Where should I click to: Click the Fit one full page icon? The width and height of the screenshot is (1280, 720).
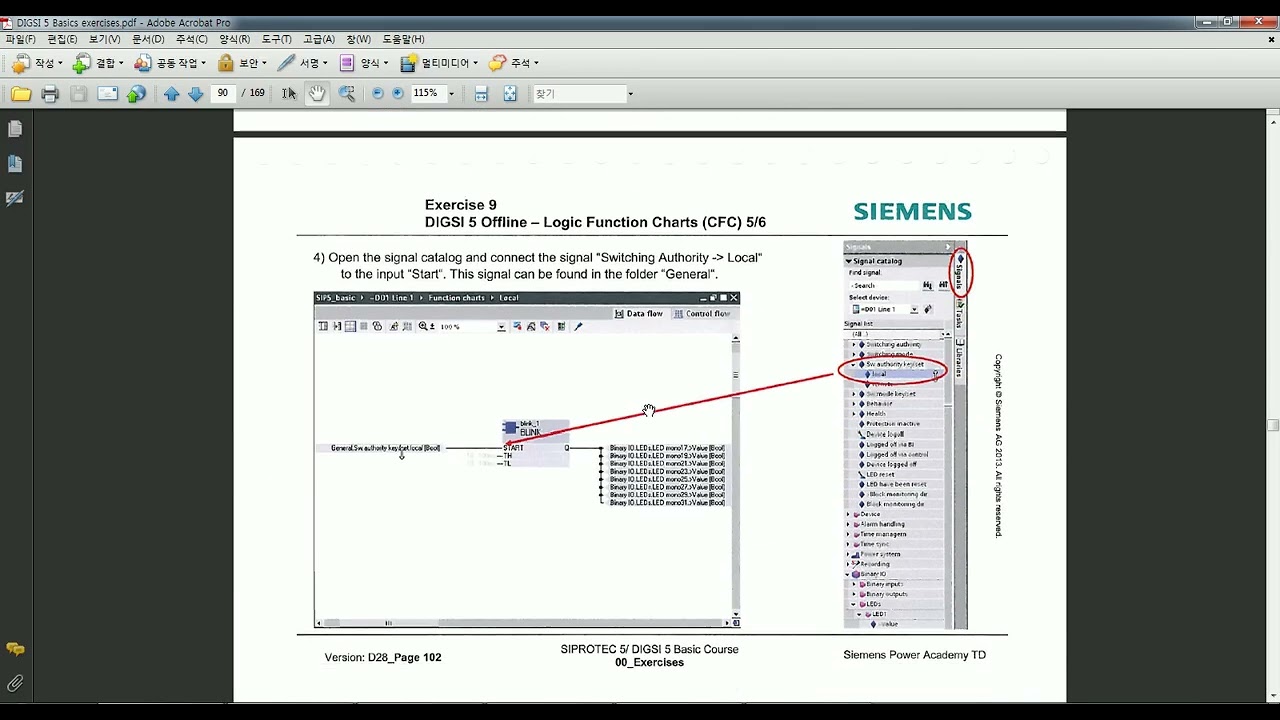click(x=510, y=93)
